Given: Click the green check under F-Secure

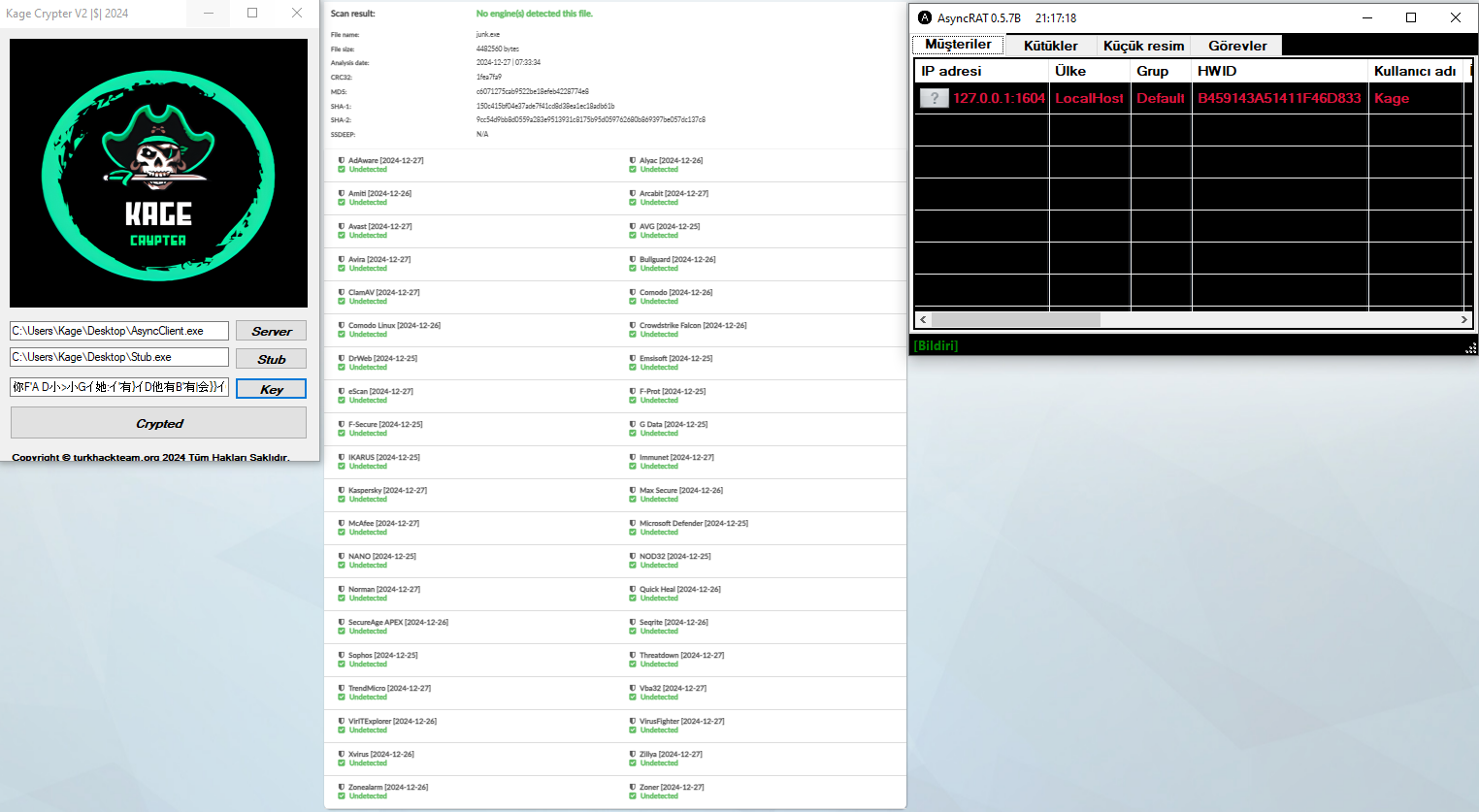Looking at the screenshot, I should coord(342,434).
